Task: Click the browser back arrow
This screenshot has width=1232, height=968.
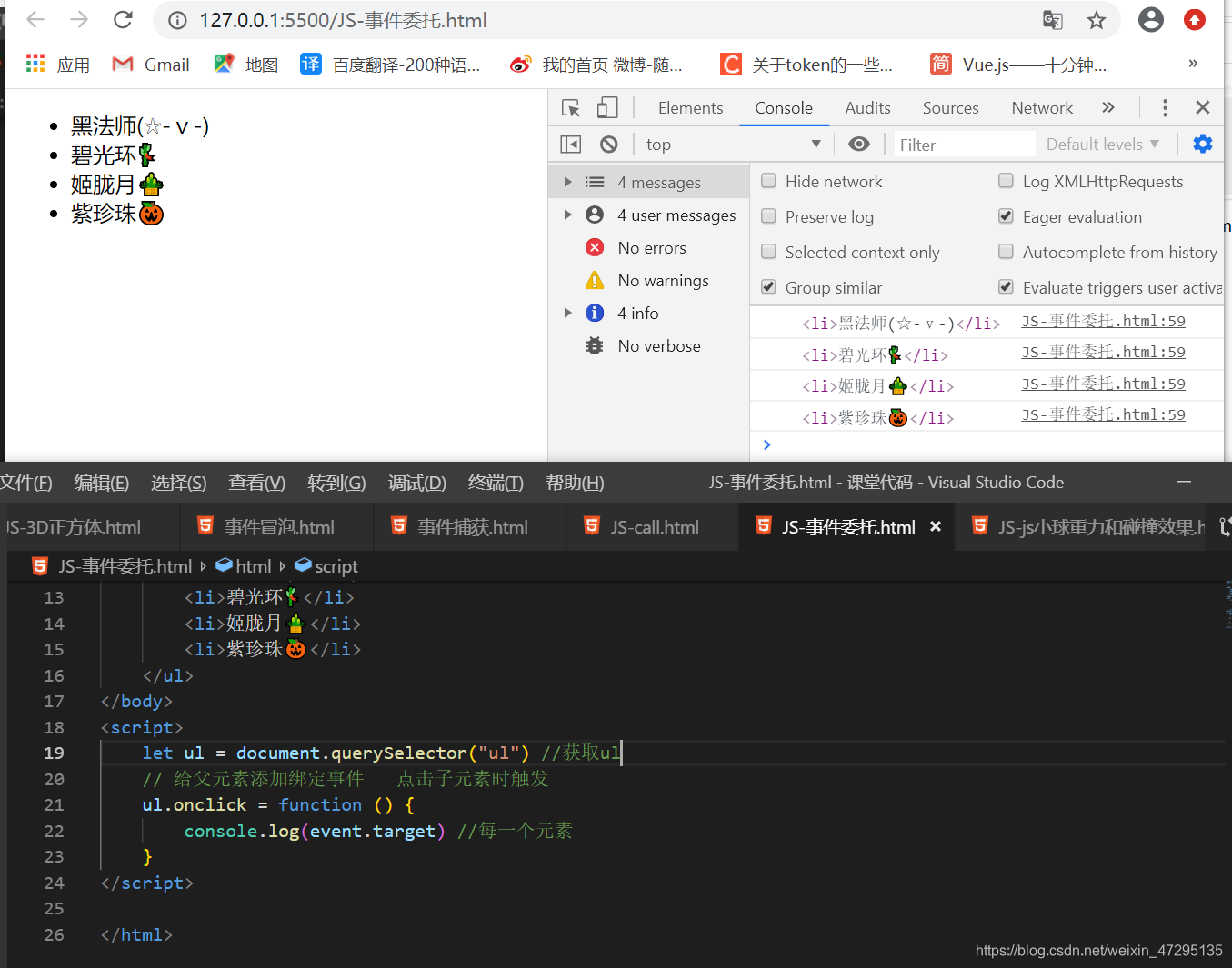Action: pos(35,20)
